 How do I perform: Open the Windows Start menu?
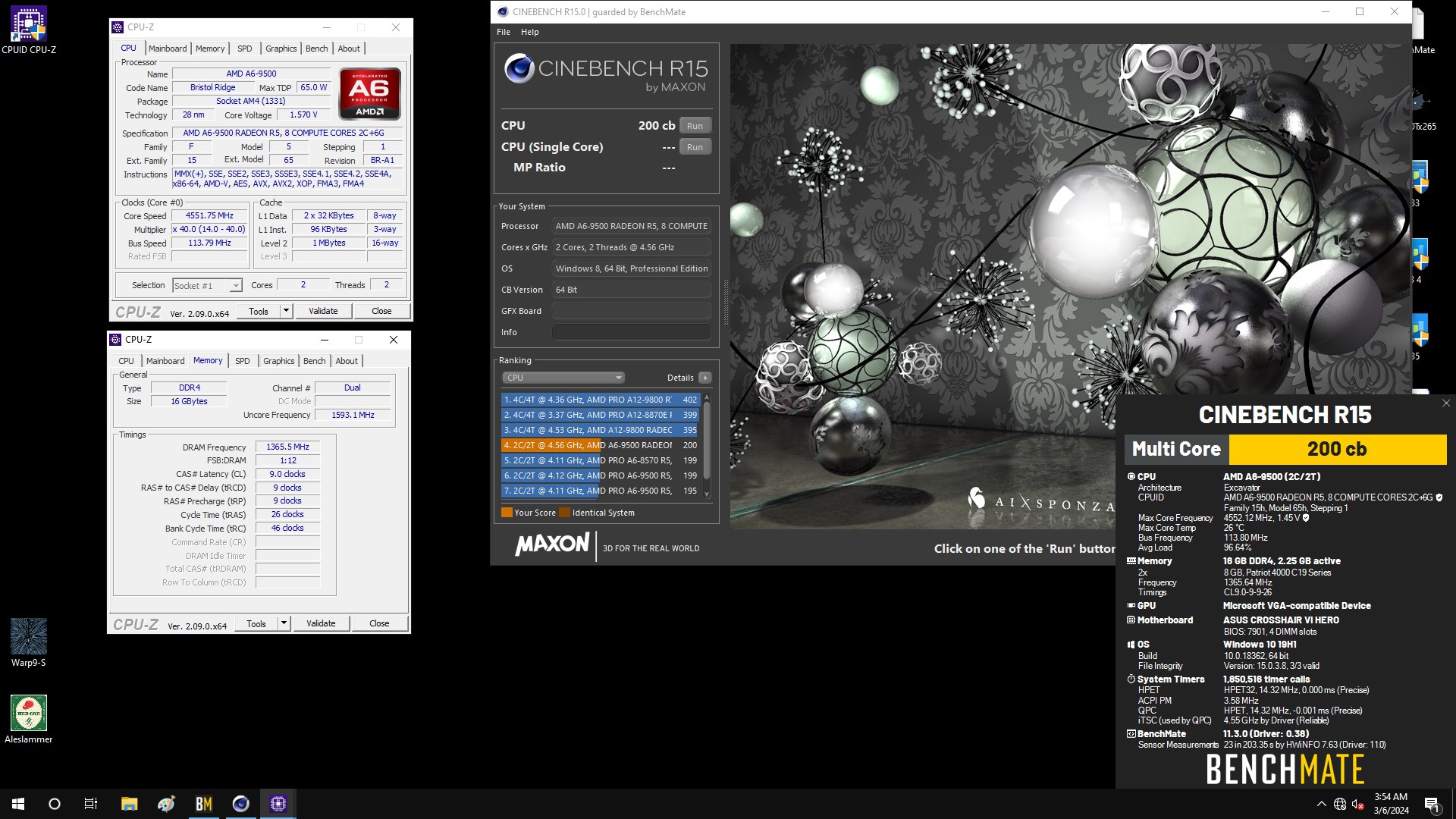[18, 804]
